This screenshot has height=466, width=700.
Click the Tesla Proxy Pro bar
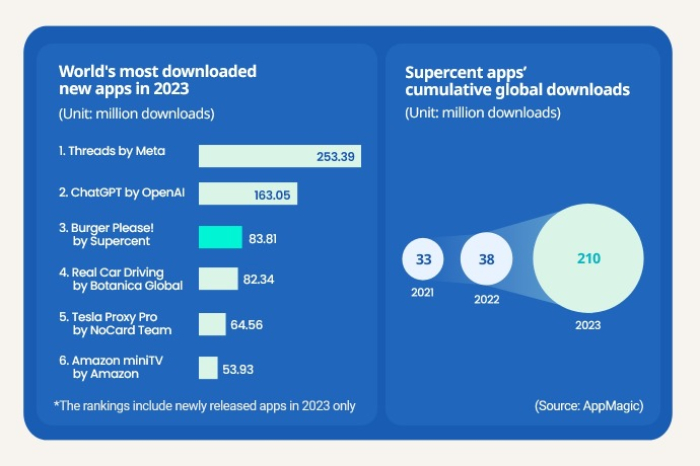(212, 324)
